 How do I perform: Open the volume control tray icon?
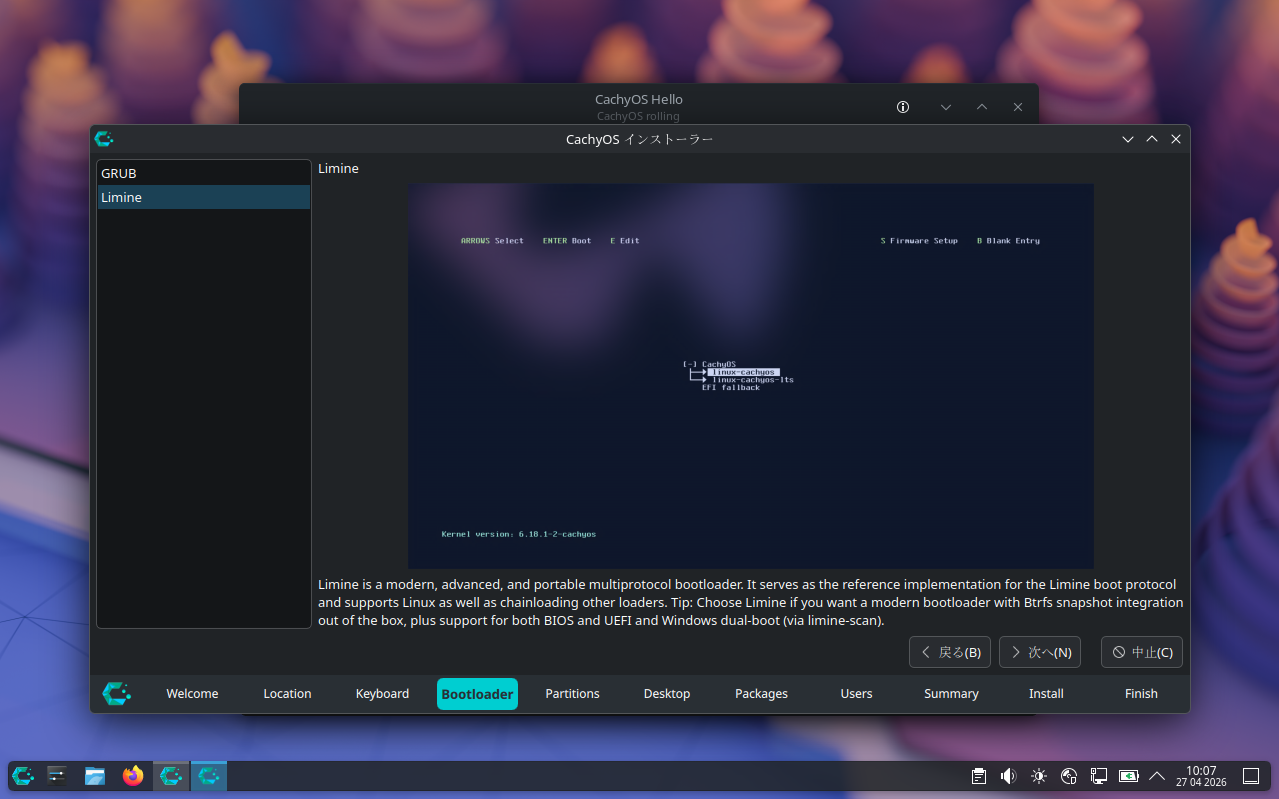(1008, 776)
